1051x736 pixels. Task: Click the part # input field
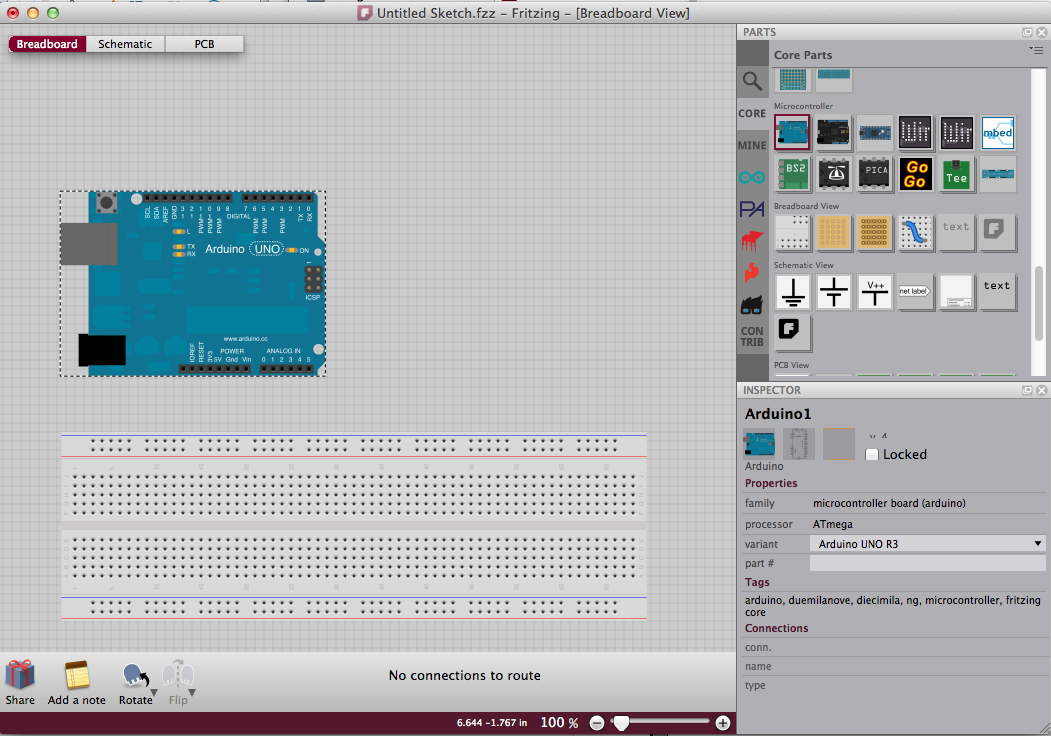tap(928, 563)
